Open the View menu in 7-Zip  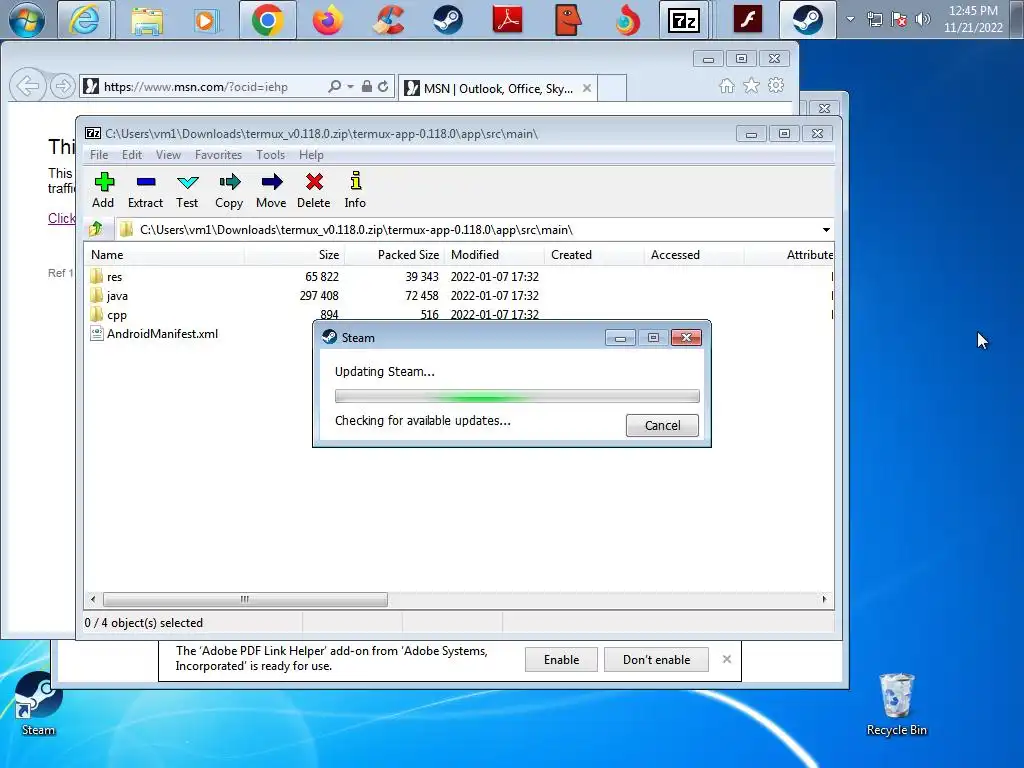pos(168,155)
